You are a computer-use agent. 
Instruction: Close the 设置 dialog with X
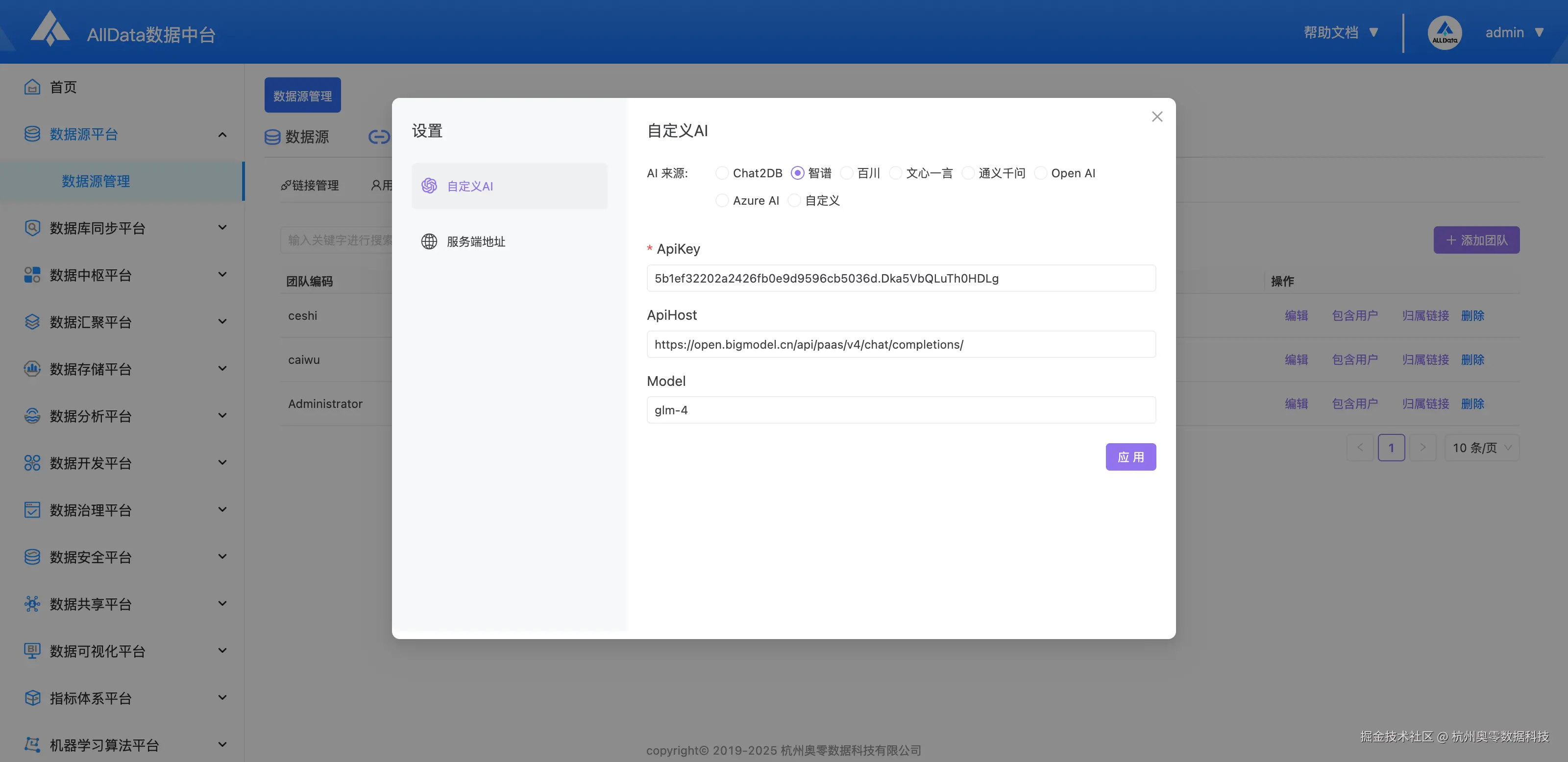tap(1157, 117)
